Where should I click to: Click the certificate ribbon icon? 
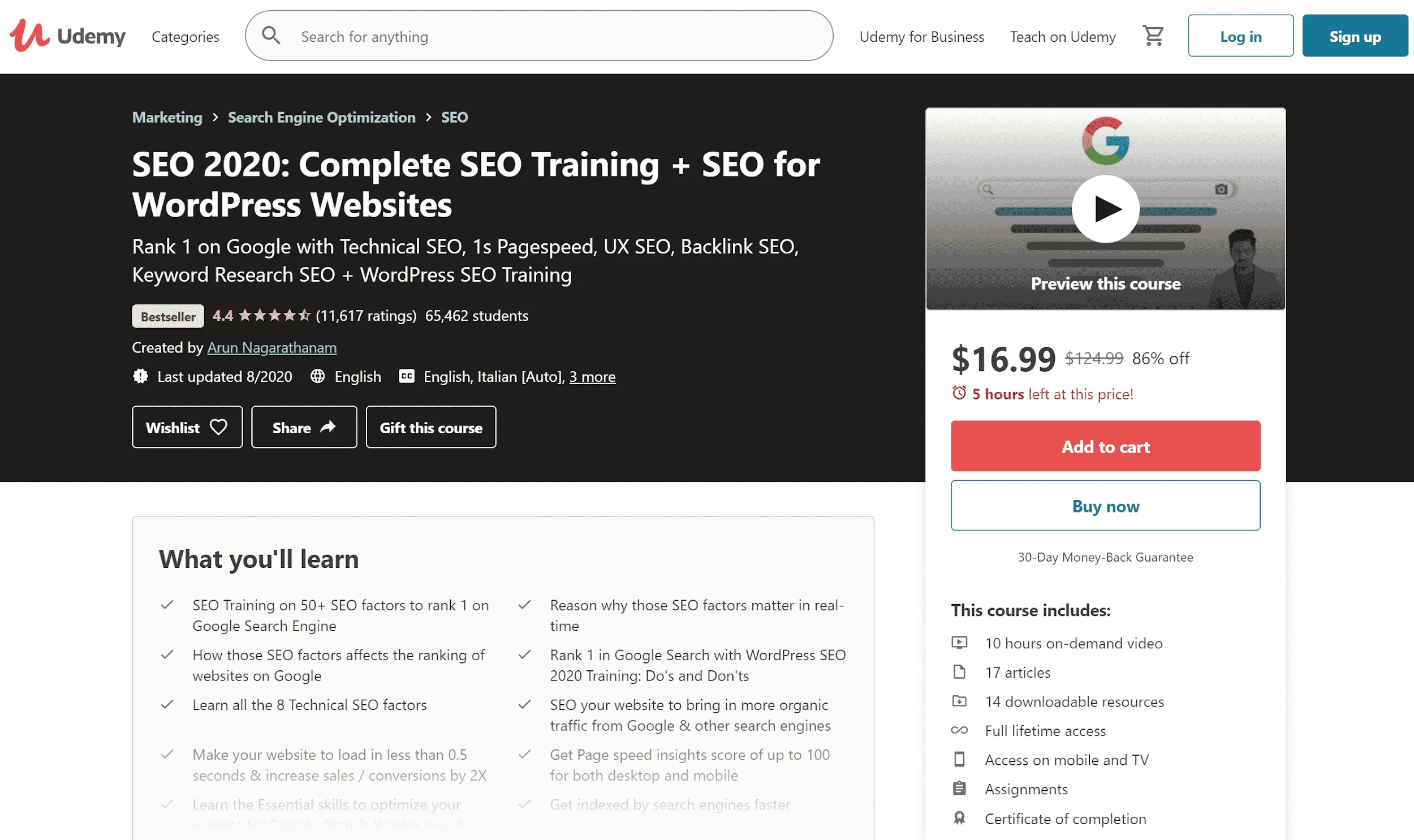959,818
